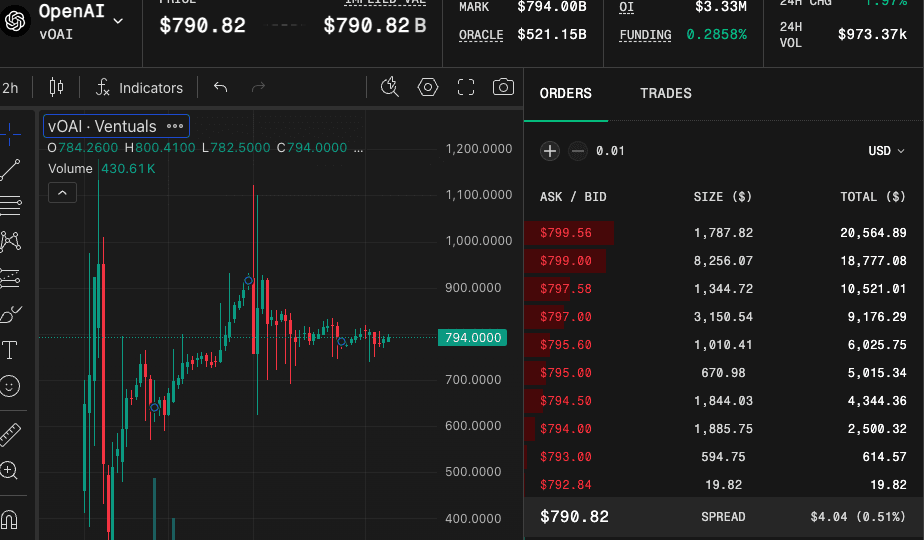The height and width of the screenshot is (540, 924).
Task: Select the $797.58 ask price
Action: [566, 289]
